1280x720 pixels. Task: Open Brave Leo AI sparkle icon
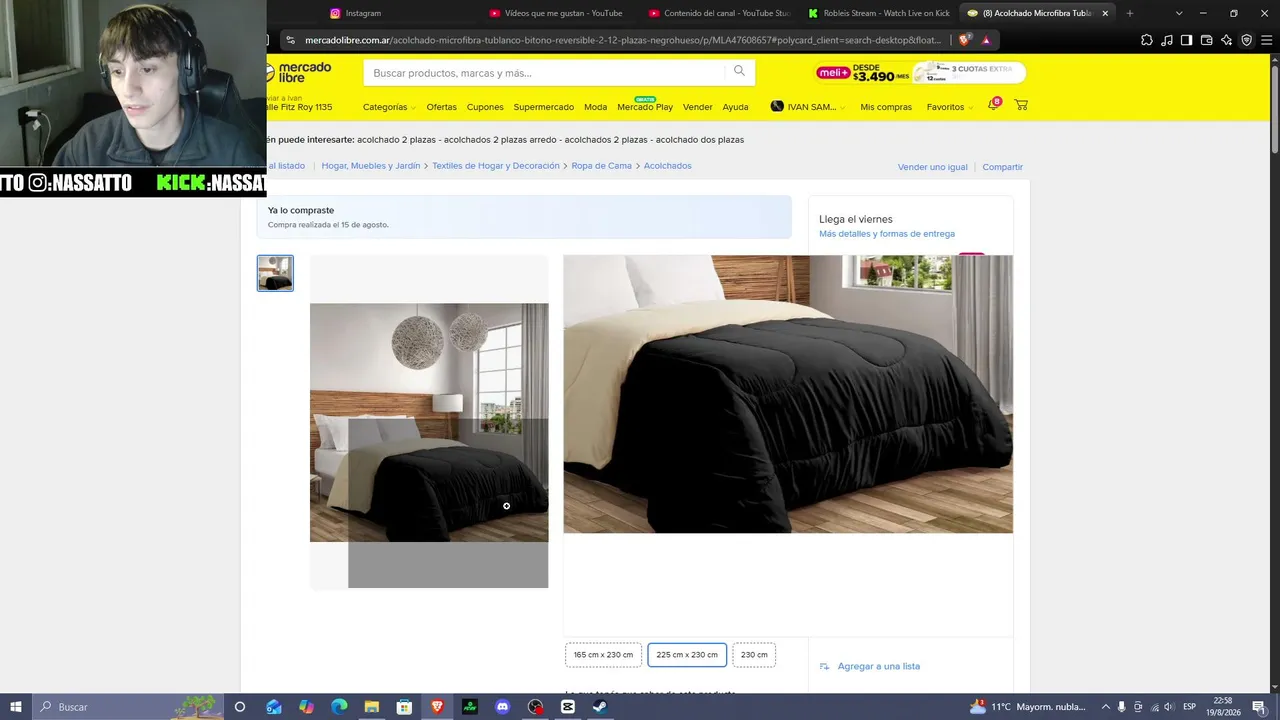(1226, 40)
